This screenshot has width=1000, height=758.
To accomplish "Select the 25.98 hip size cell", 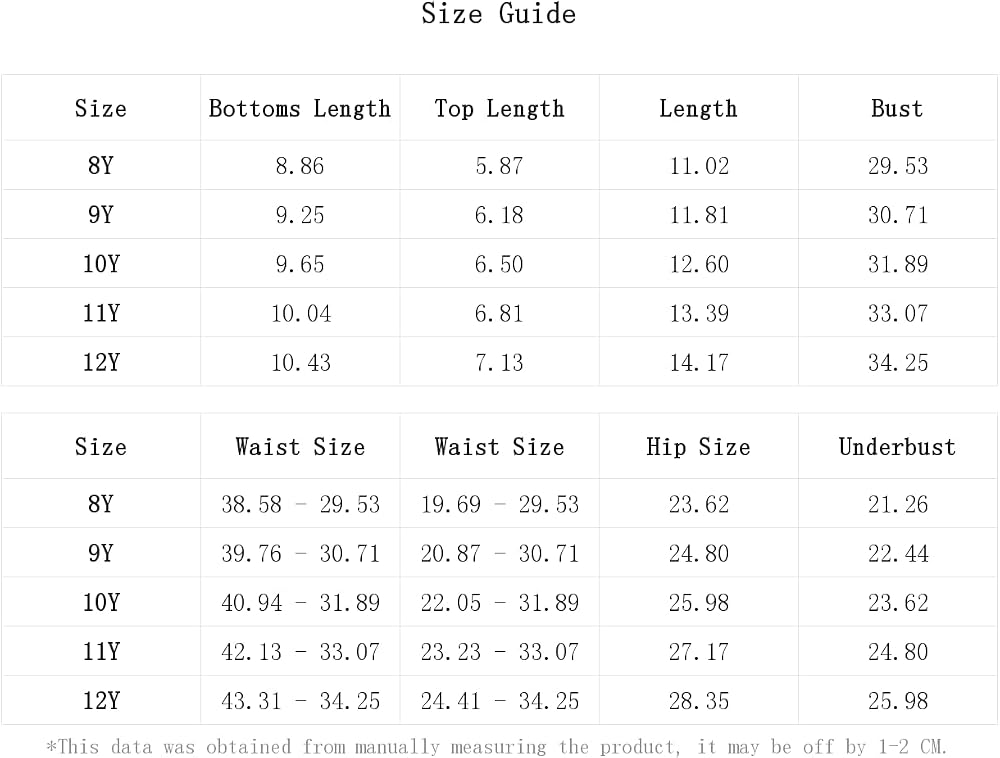I will pyautogui.click(x=699, y=602).
